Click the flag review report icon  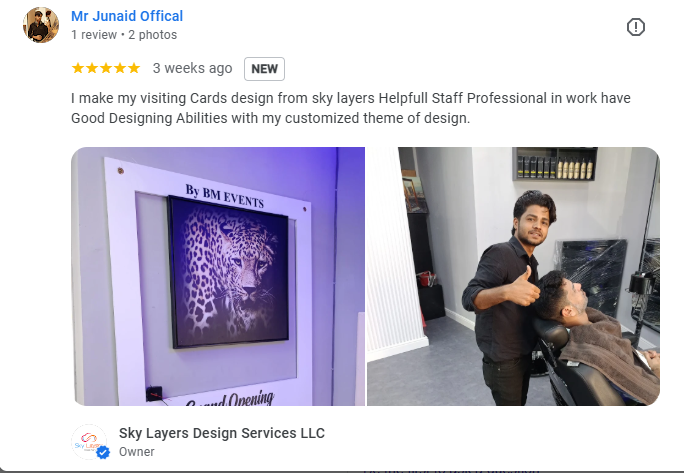(x=636, y=27)
